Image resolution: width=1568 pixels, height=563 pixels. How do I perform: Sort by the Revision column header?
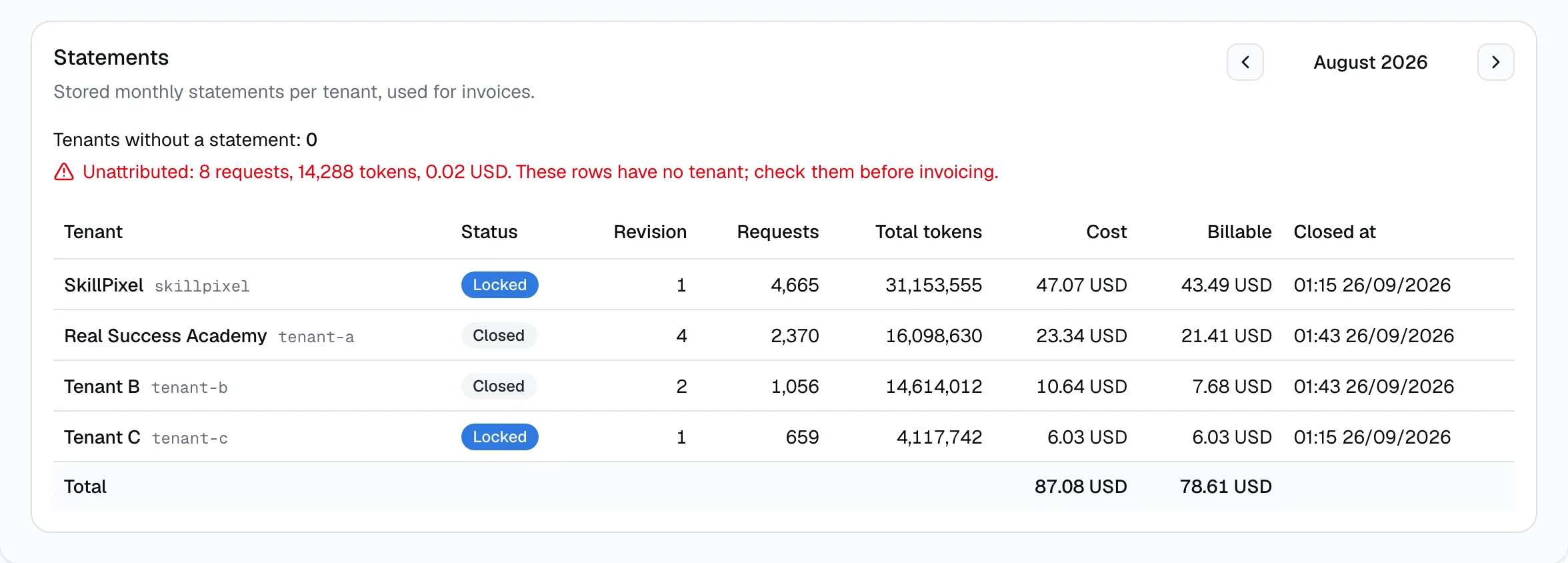[x=650, y=232]
